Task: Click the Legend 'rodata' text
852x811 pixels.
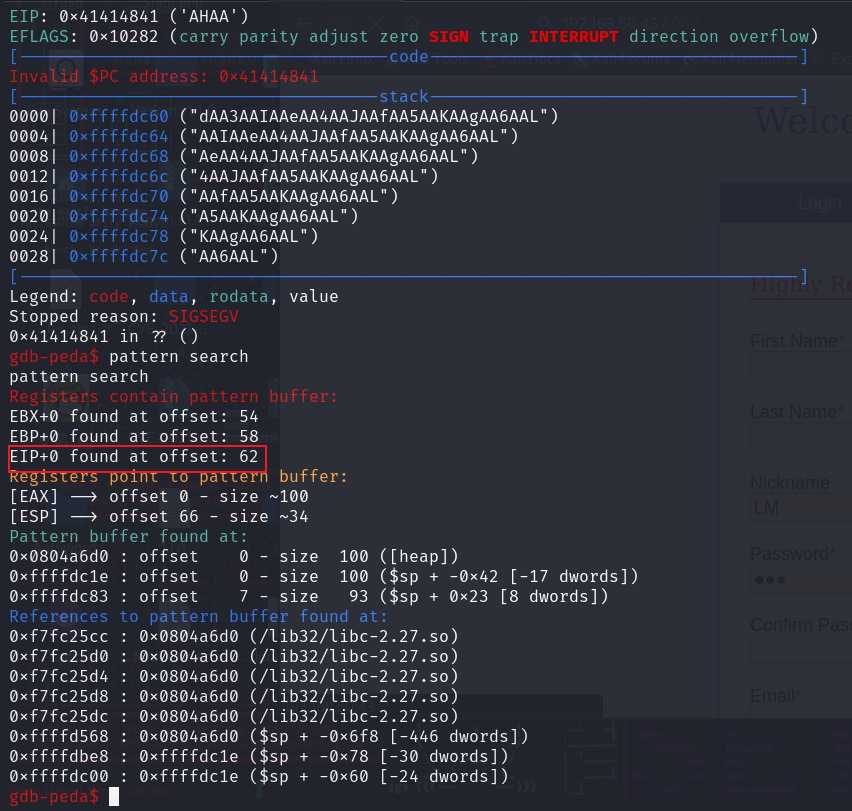Action: pos(239,297)
